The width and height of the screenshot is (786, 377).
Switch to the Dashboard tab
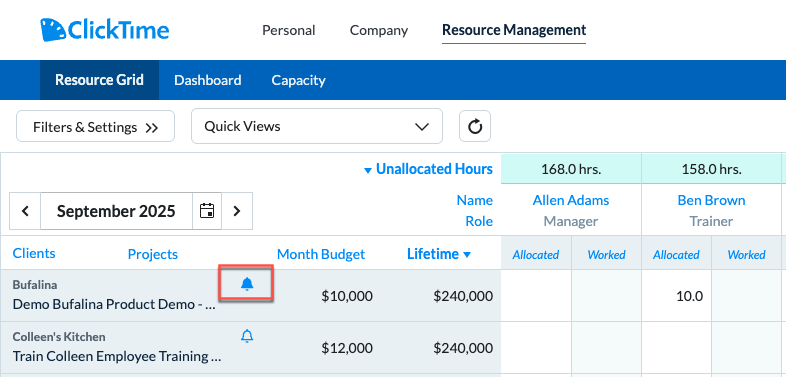point(208,80)
